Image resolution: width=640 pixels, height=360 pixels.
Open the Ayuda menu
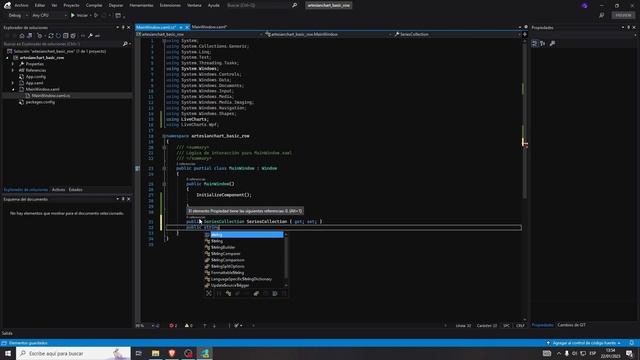213,5
